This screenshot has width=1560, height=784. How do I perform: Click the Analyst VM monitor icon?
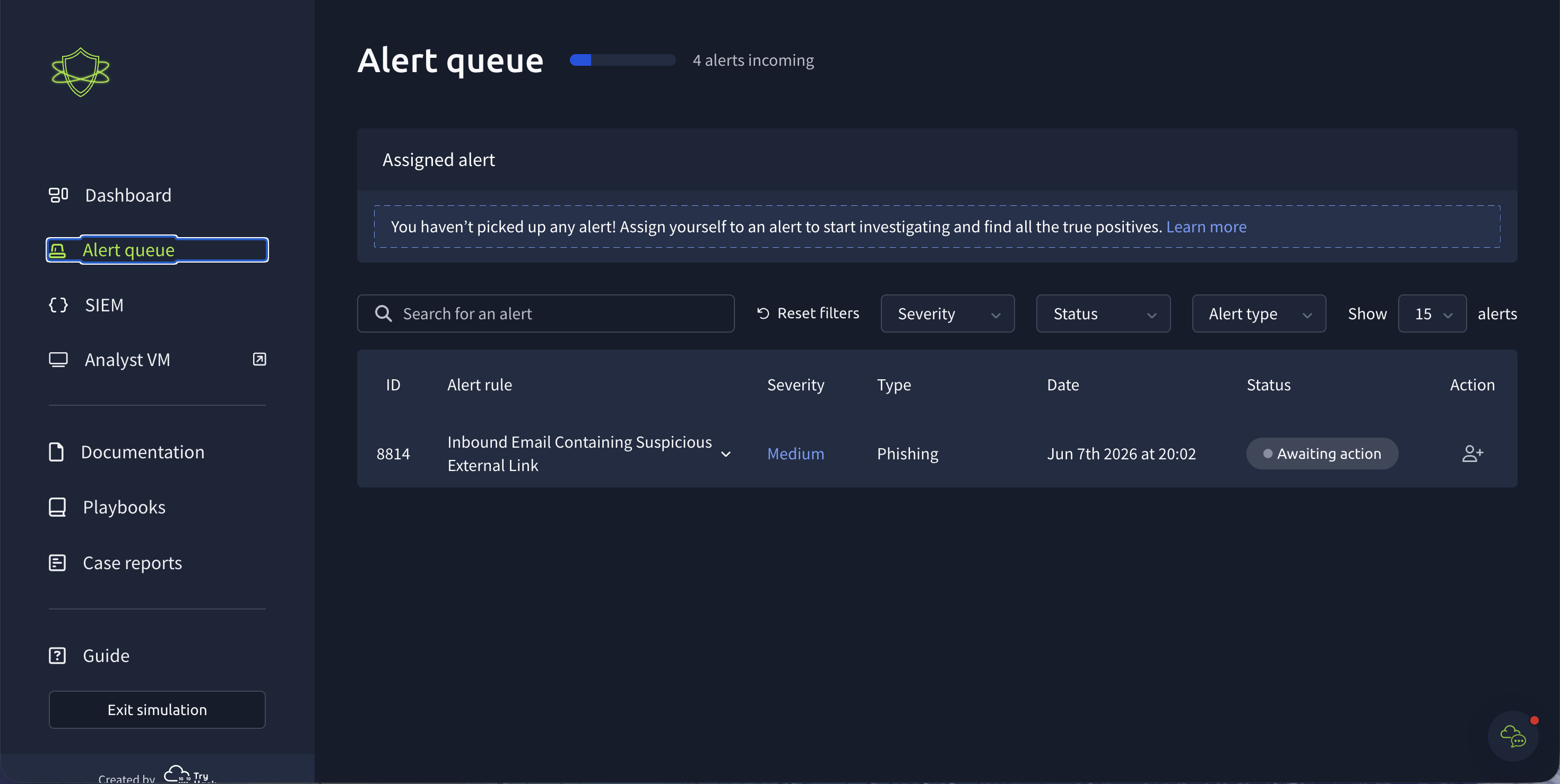(58, 360)
